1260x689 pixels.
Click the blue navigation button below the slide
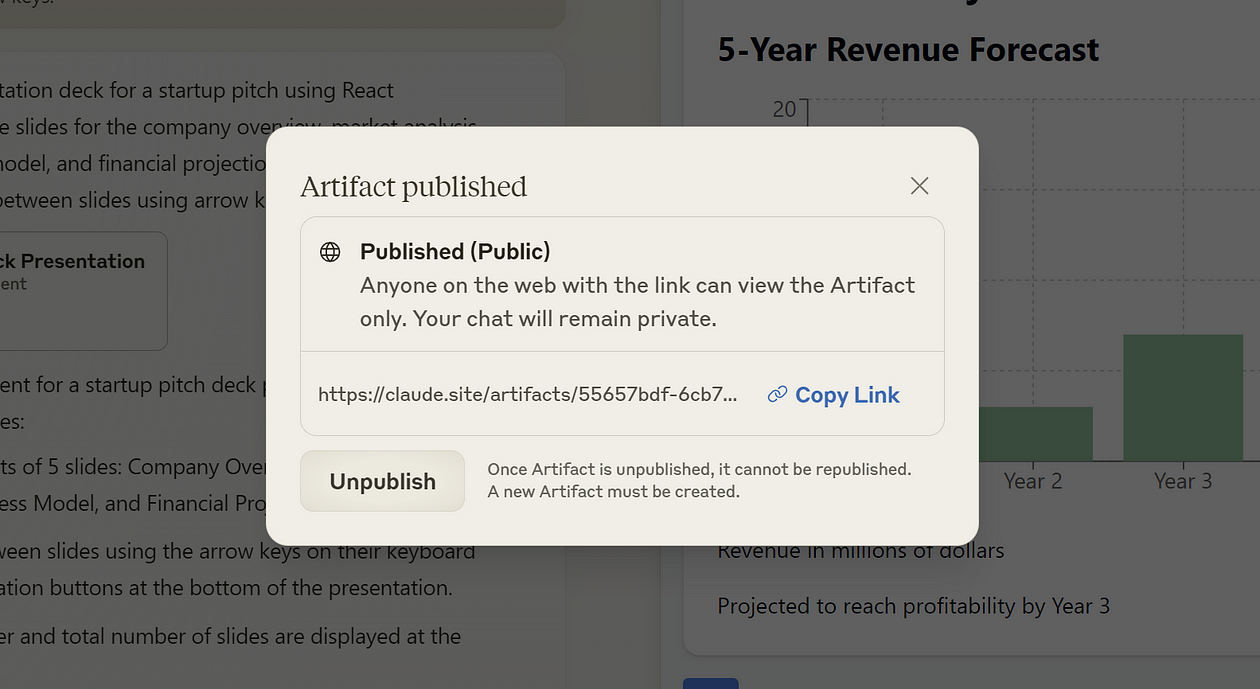[x=710, y=684]
